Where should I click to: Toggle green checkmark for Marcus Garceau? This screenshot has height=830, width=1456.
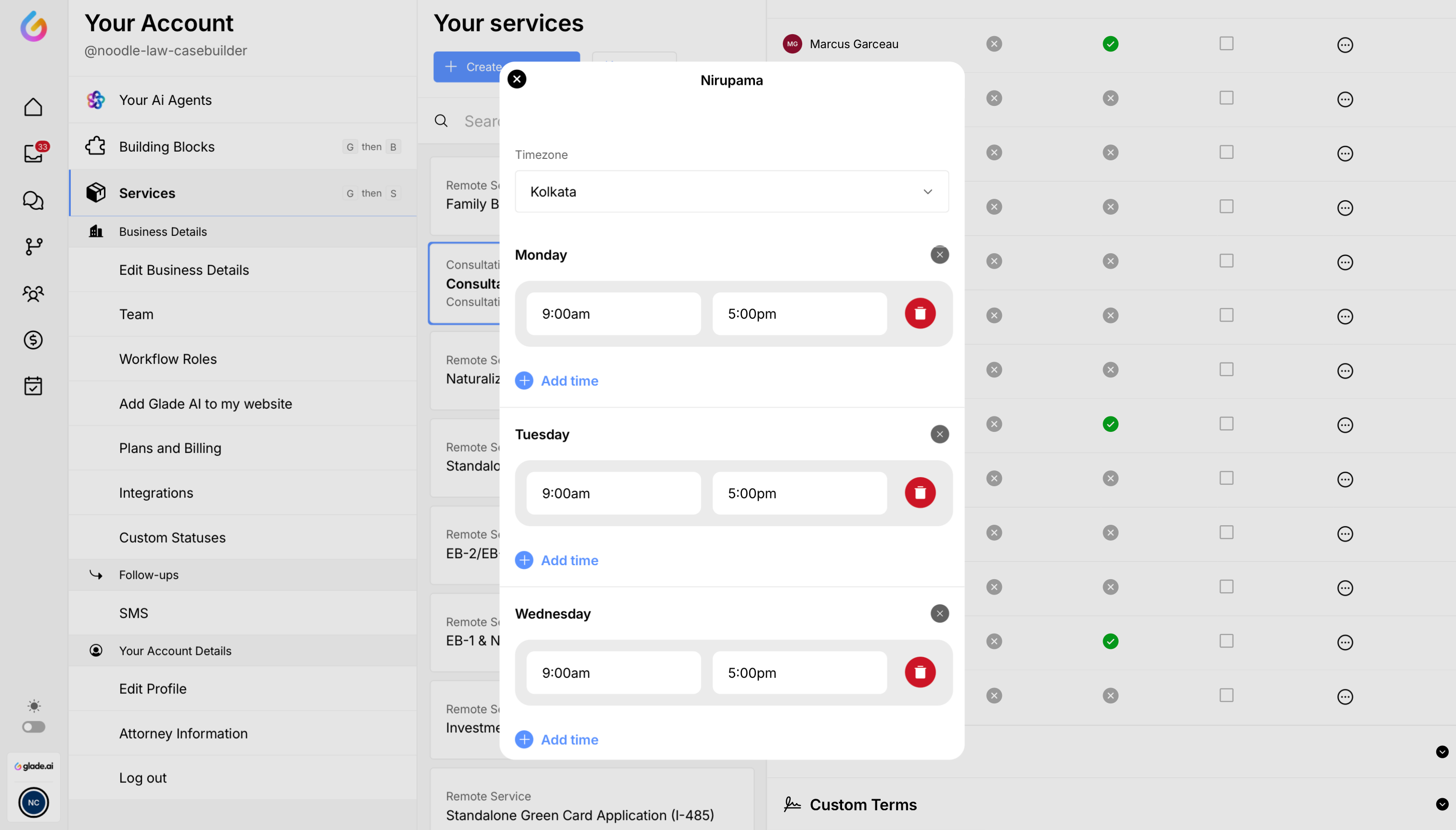coord(1109,44)
